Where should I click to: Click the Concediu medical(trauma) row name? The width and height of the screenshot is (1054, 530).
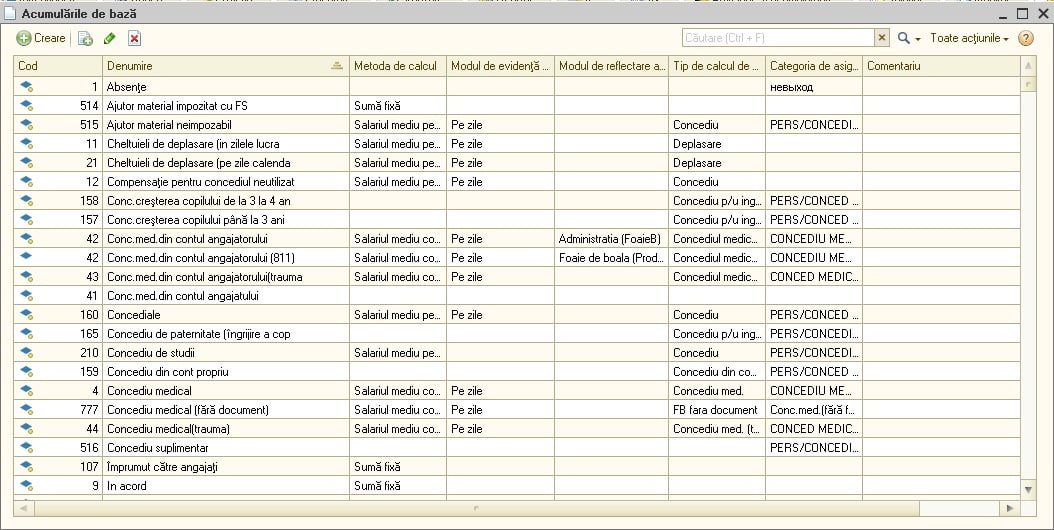[x=168, y=428]
